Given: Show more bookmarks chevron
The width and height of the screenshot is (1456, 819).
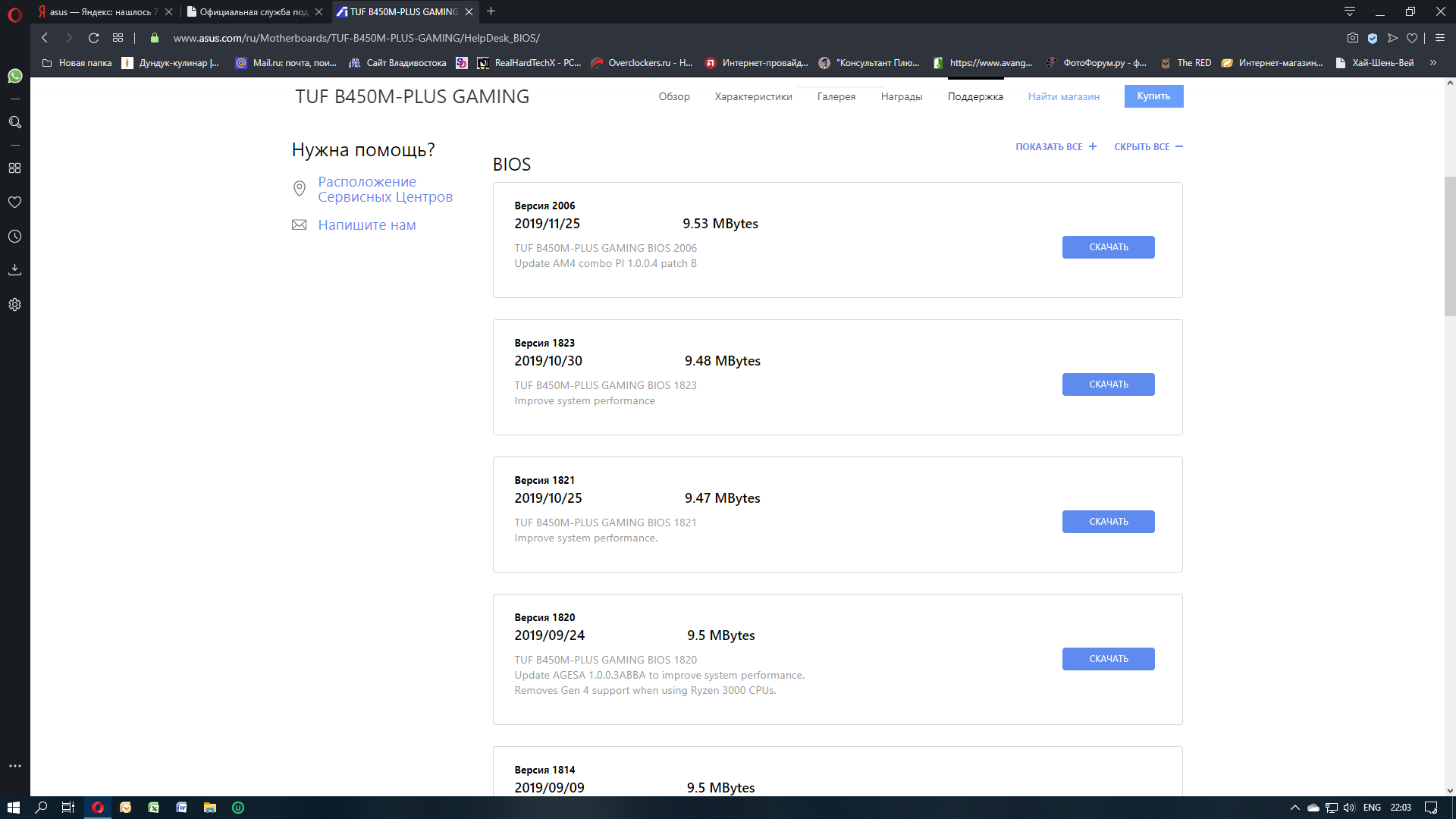Looking at the screenshot, I should click(1432, 63).
